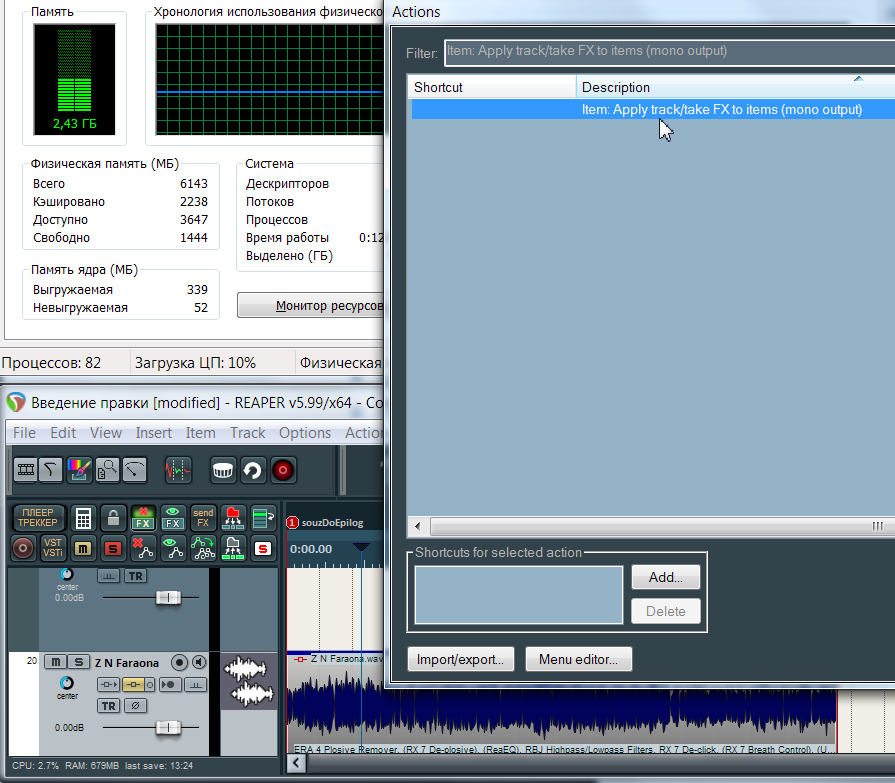This screenshot has width=895, height=783.
Task: Click the padlock lock icon in the toolbar
Action: (x=113, y=518)
